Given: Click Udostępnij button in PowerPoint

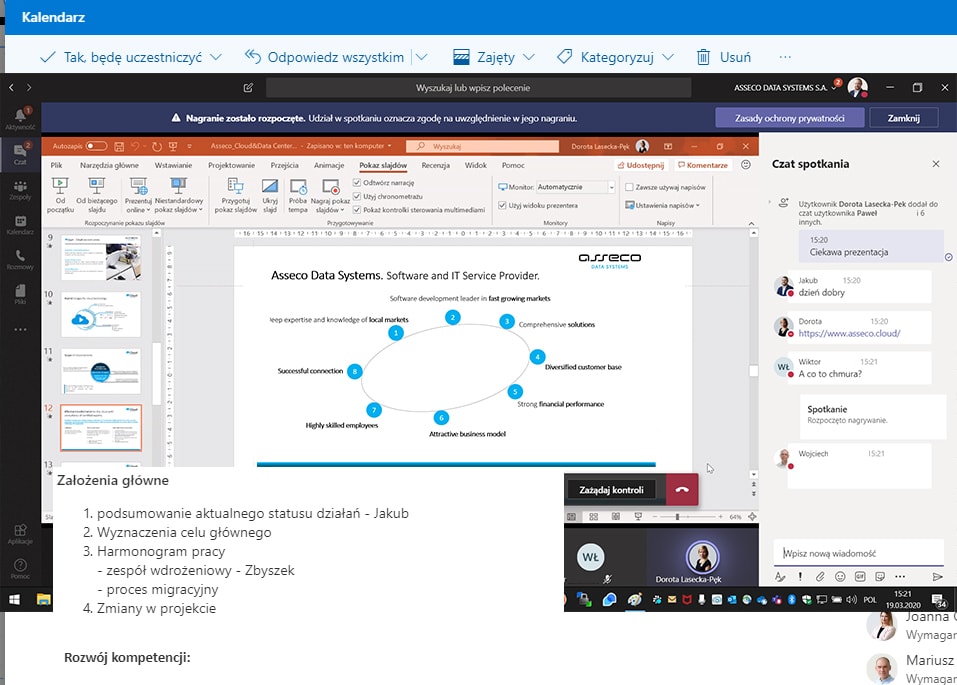Looking at the screenshot, I should point(641,165).
